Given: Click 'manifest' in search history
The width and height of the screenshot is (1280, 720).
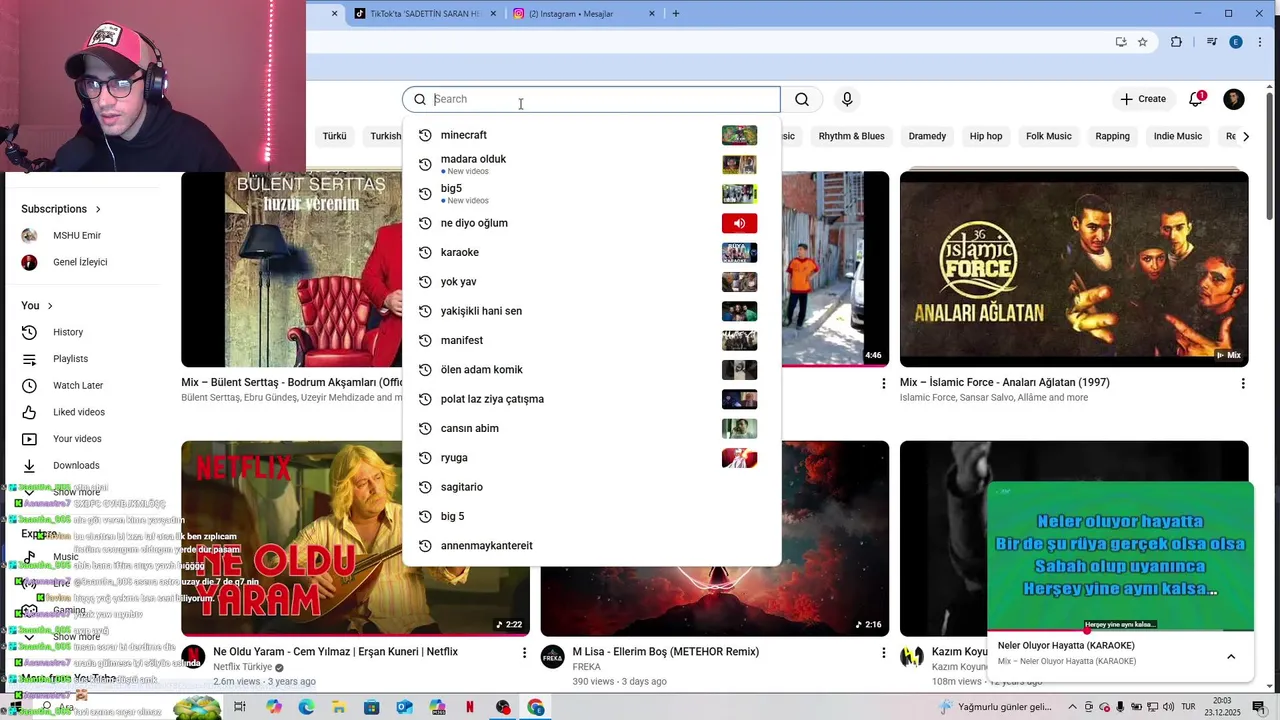Looking at the screenshot, I should [x=591, y=340].
